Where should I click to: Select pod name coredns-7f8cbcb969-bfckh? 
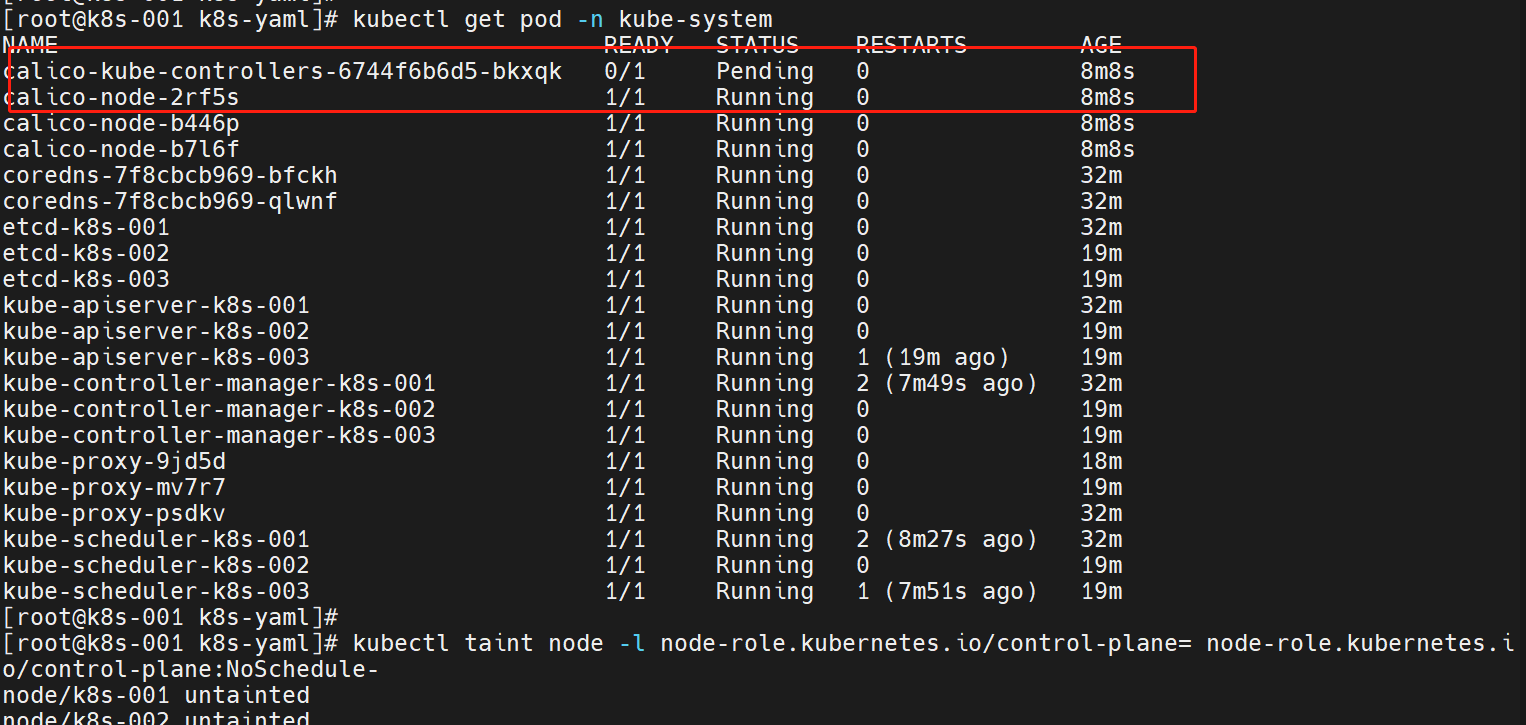tap(170, 175)
